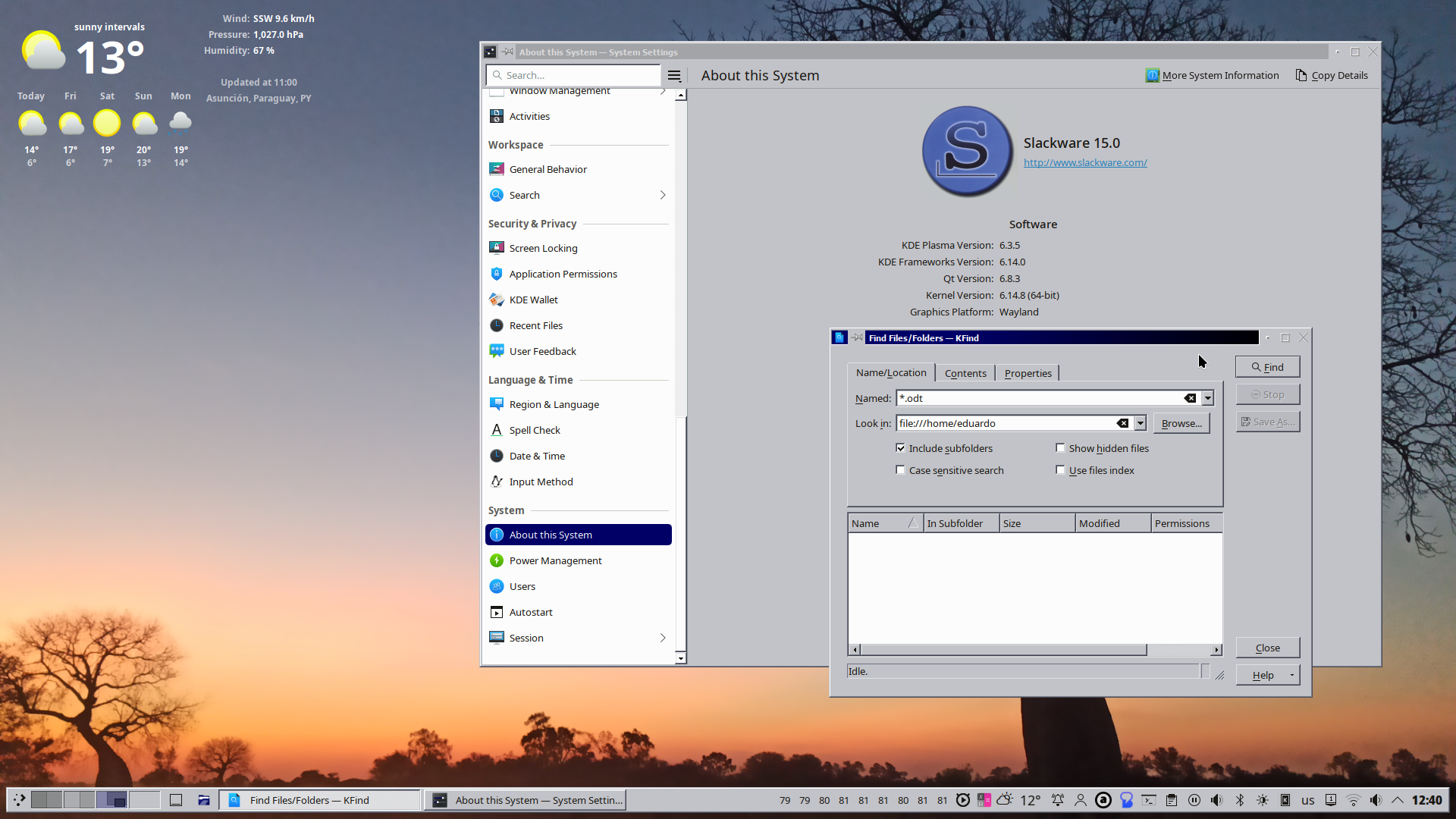Sort results by Name column header
1456x819 pixels.
[x=885, y=523]
